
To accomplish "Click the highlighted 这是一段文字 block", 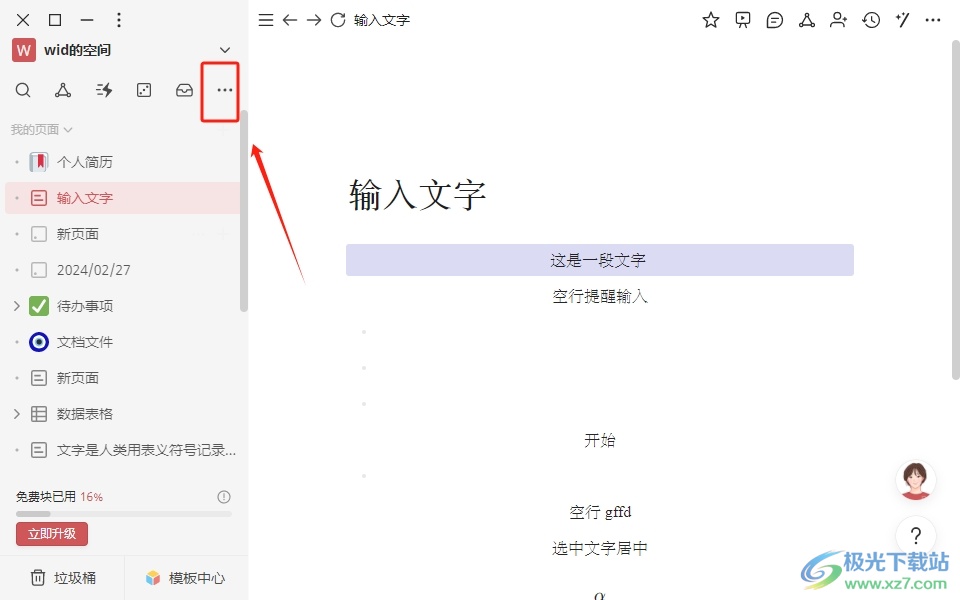I will click(599, 260).
